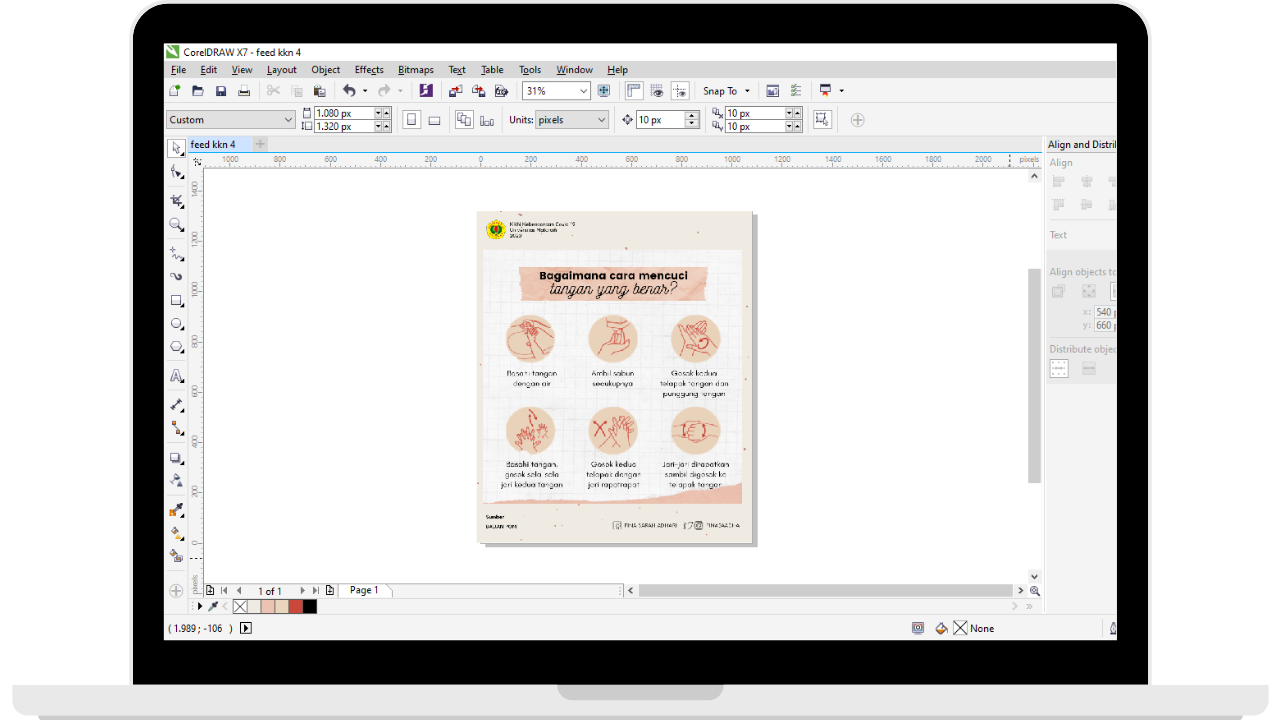
Task: Set Portrait page orientation
Action: pos(411,120)
